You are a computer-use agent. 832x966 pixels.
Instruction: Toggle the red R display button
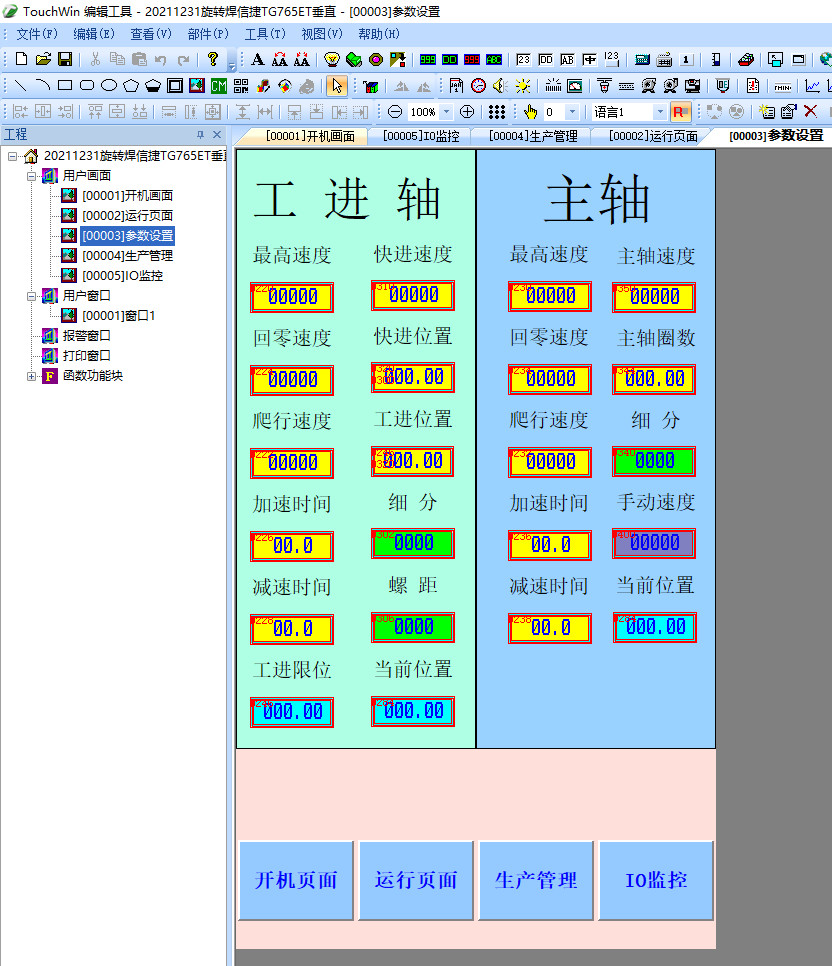680,112
